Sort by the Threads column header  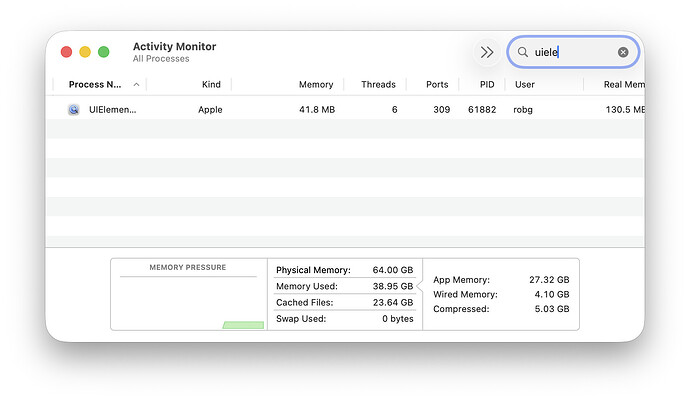point(378,85)
